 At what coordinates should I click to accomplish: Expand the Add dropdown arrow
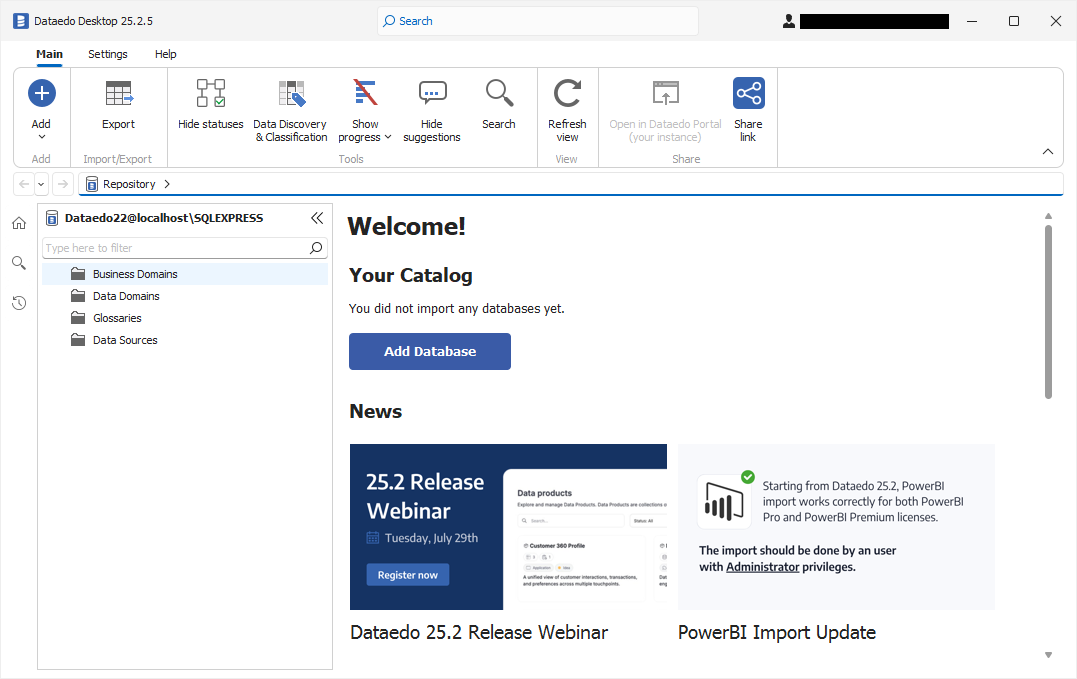pyautogui.click(x=42, y=137)
